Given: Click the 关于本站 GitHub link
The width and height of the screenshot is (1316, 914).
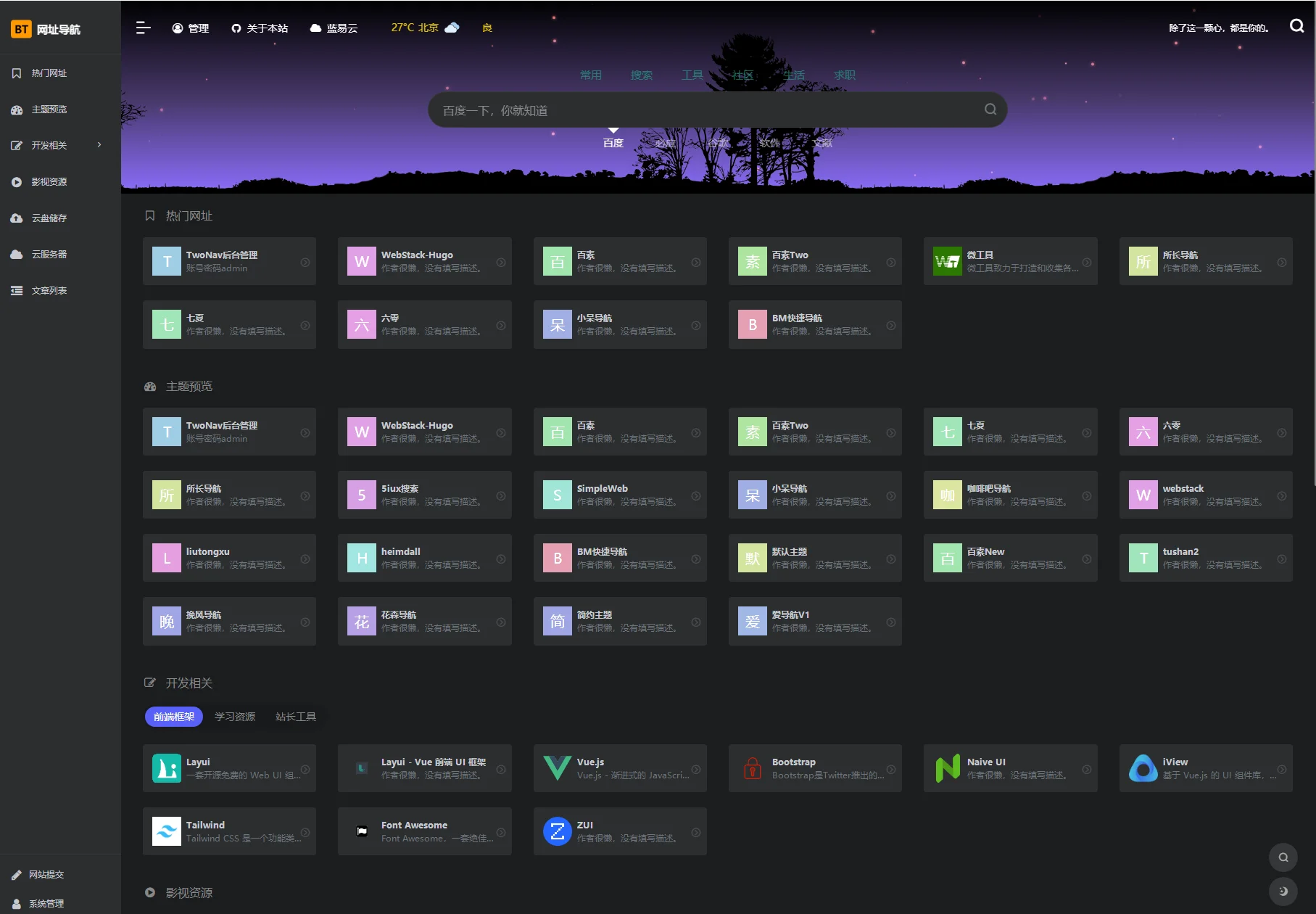Looking at the screenshot, I should (x=260, y=28).
